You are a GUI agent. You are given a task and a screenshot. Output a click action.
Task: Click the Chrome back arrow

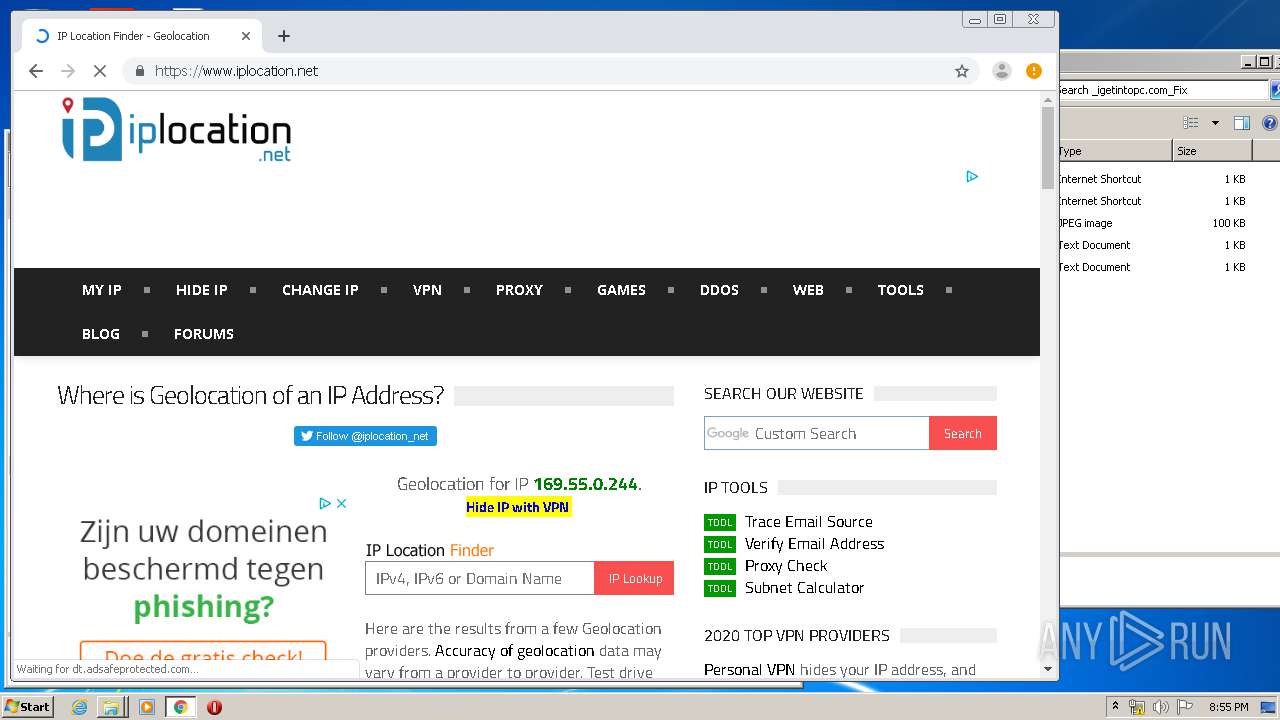click(x=36, y=71)
